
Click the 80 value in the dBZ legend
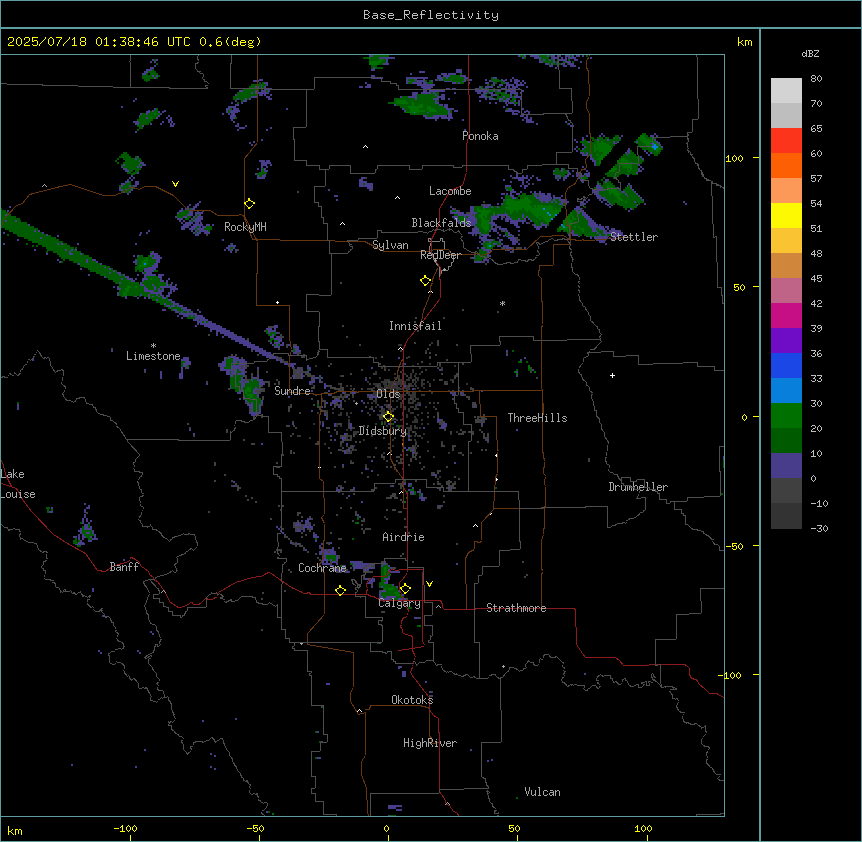pos(816,79)
